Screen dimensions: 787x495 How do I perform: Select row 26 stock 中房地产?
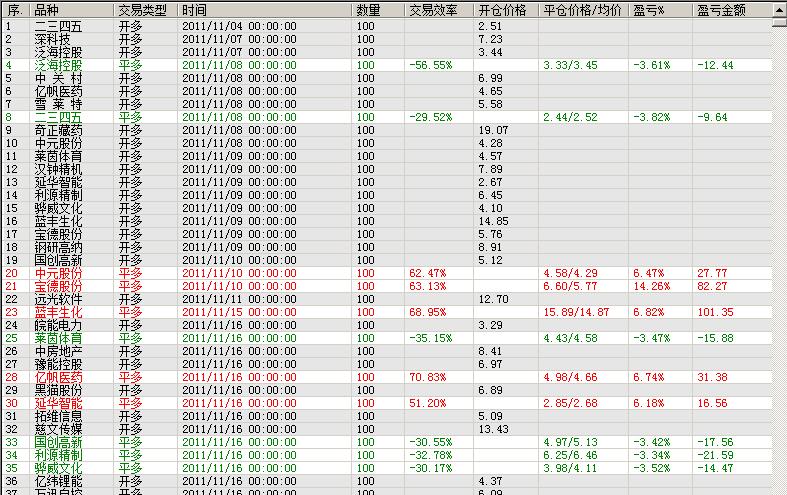coord(58,351)
